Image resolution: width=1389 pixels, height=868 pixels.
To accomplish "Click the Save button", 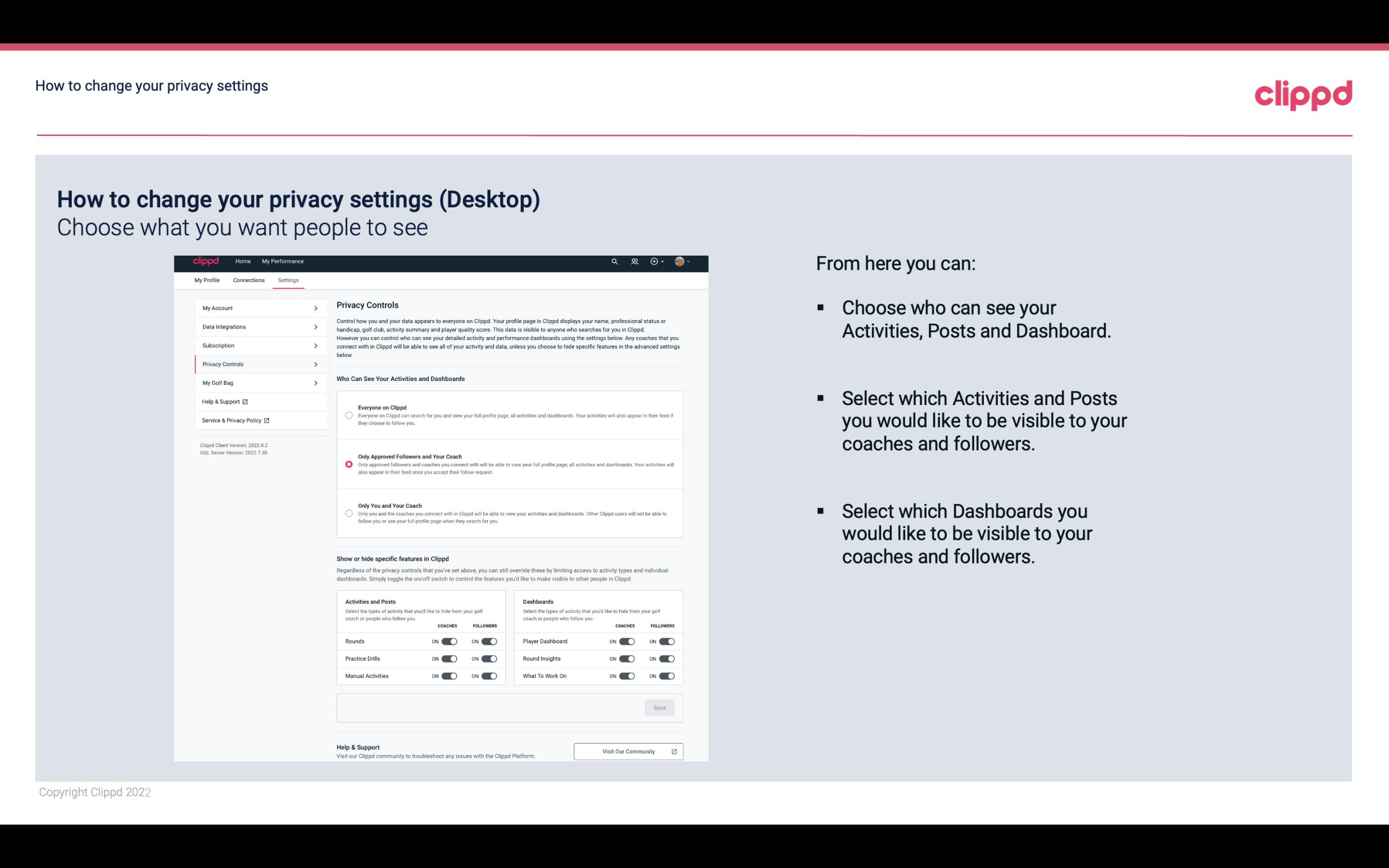I will 659,707.
